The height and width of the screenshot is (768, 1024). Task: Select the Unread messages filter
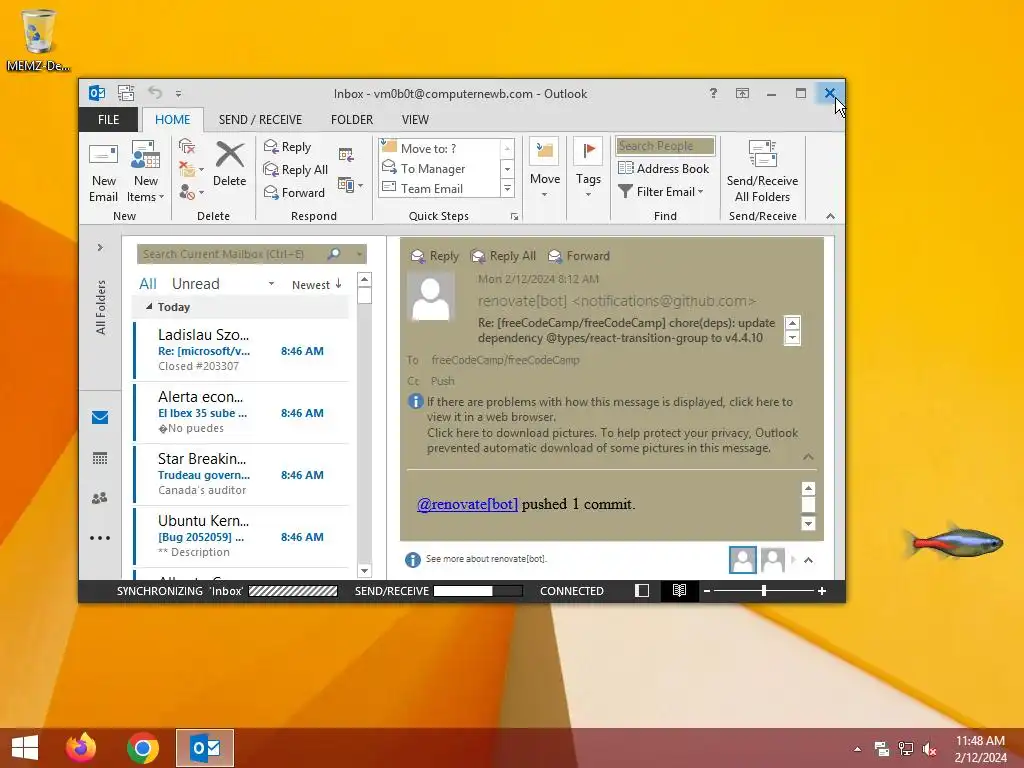coord(195,284)
